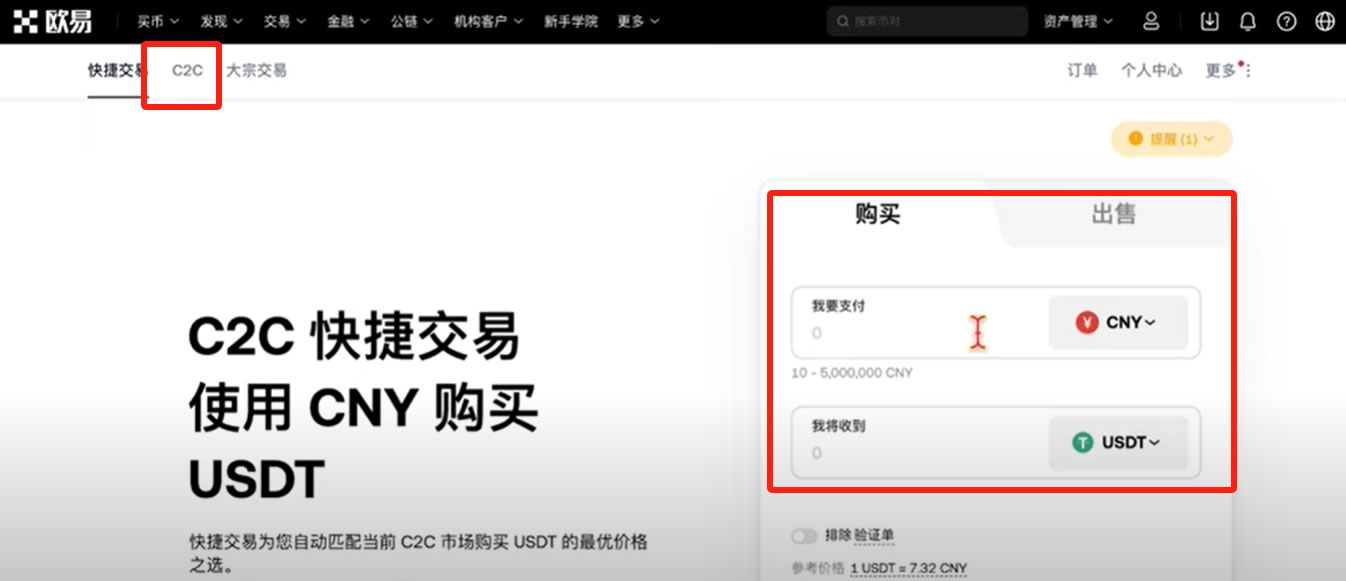Screen dimensions: 1346x581
Task: Open the 新手学院 menu item
Action: click(x=570, y=21)
